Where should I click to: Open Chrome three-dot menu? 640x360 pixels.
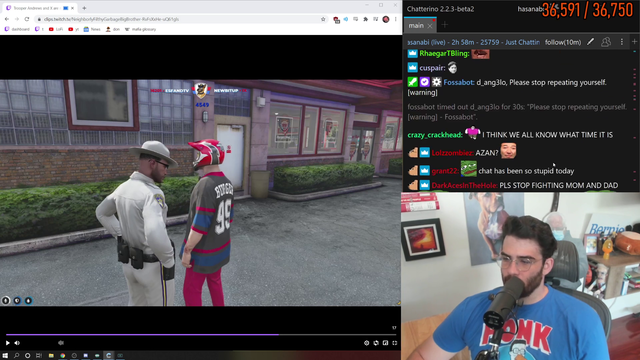396,19
